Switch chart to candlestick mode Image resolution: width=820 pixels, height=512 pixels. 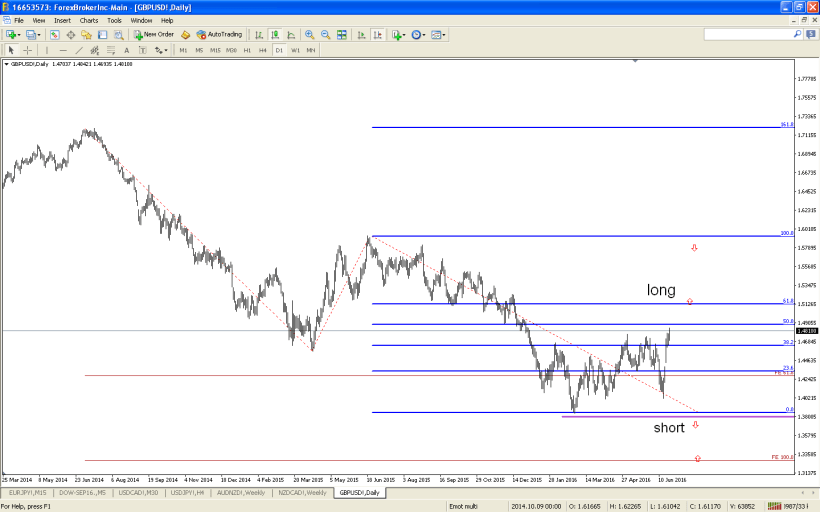coord(275,34)
